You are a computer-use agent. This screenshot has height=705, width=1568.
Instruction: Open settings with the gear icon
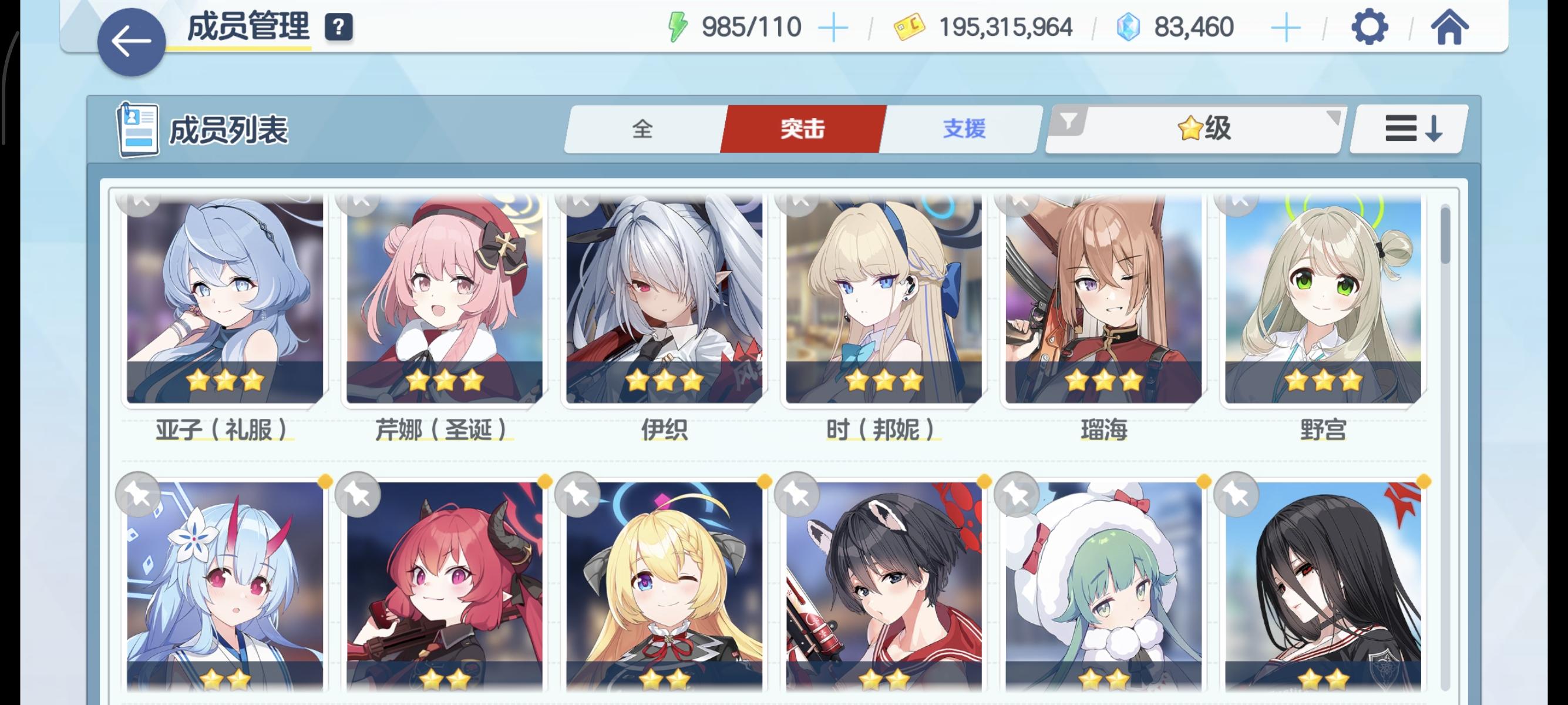[x=1369, y=28]
